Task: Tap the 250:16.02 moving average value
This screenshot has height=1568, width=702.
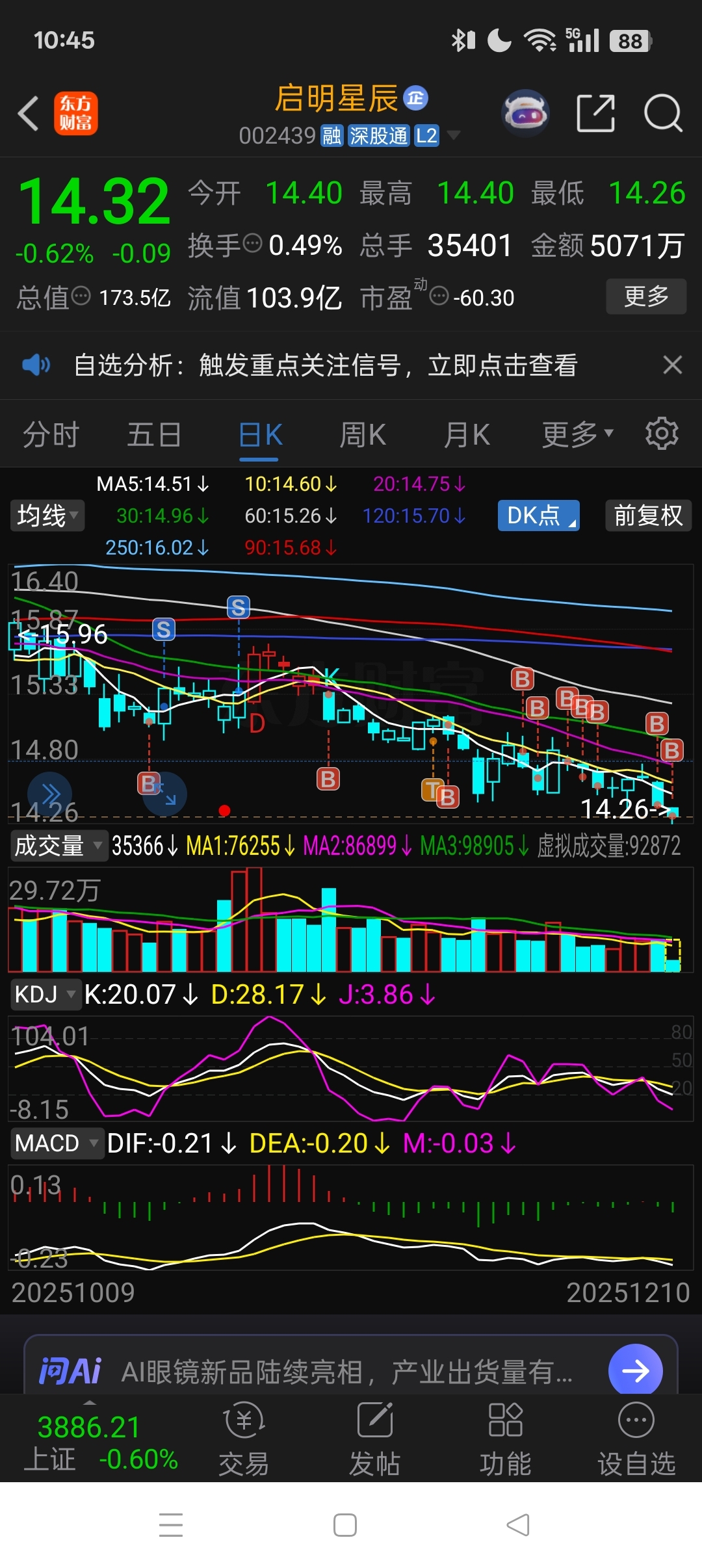Action: click(x=157, y=547)
